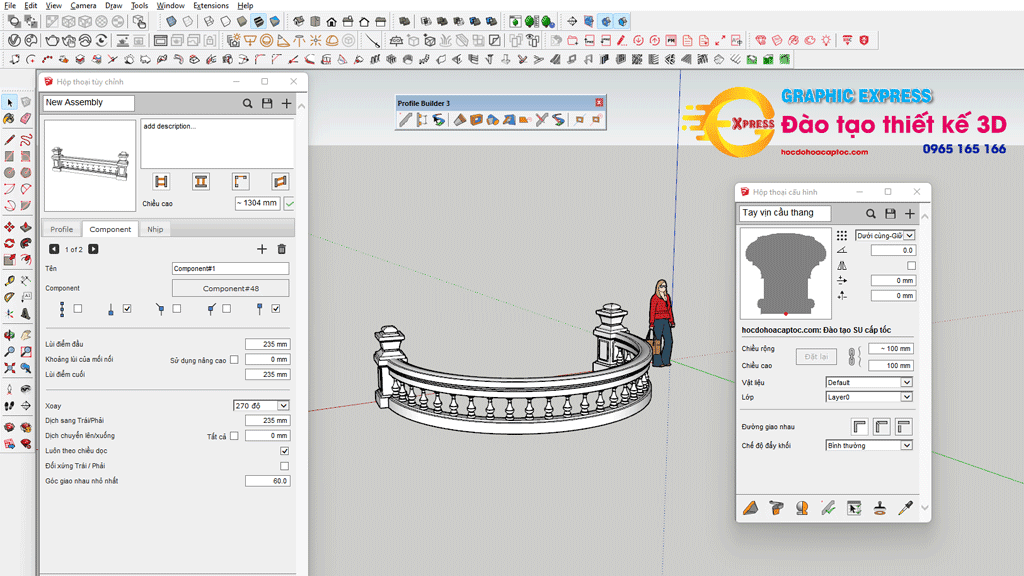Open the Extensions menu
The width and height of the screenshot is (1024, 576).
pyautogui.click(x=211, y=6)
